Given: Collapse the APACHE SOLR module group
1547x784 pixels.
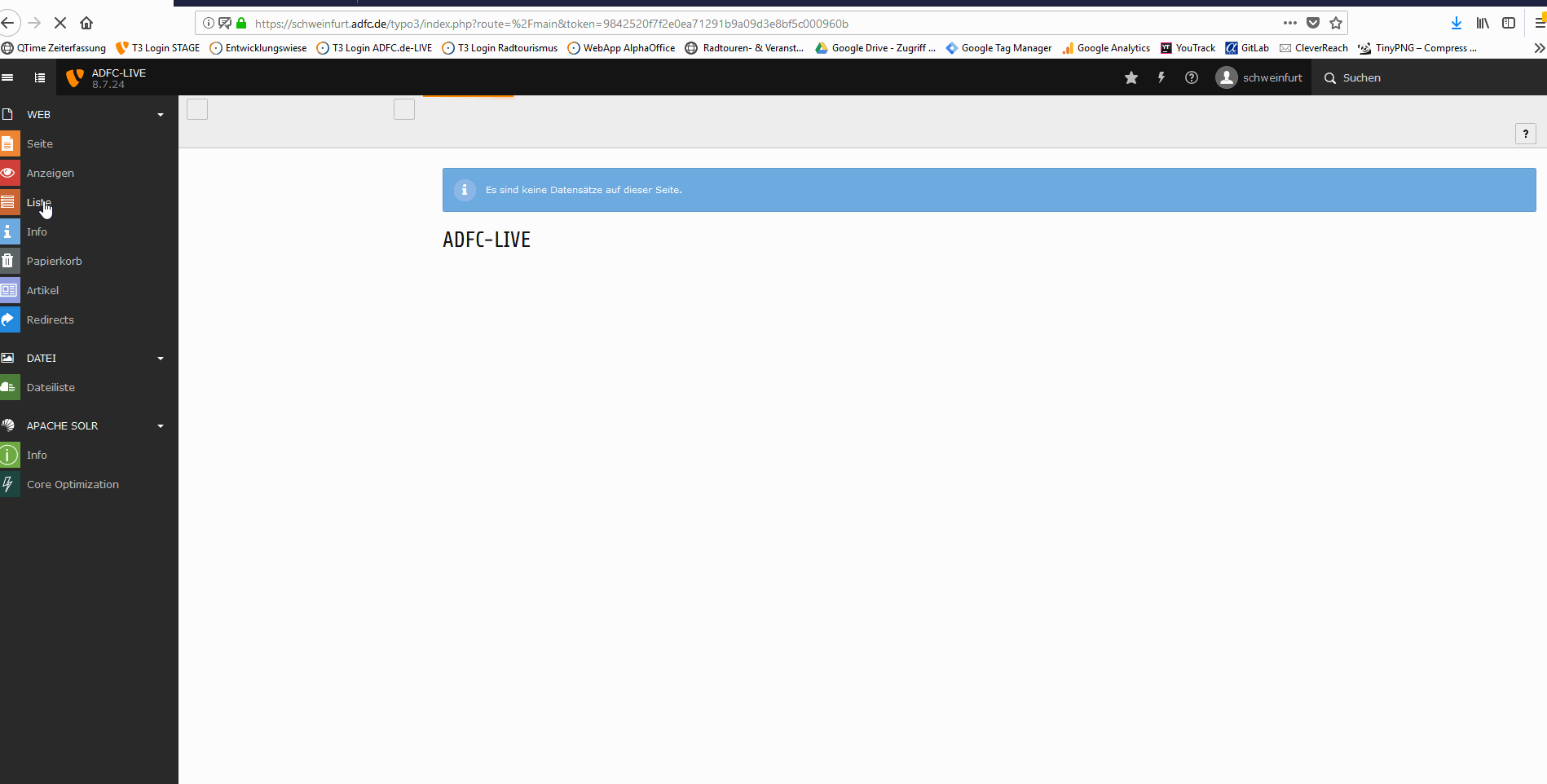Looking at the screenshot, I should pos(161,426).
